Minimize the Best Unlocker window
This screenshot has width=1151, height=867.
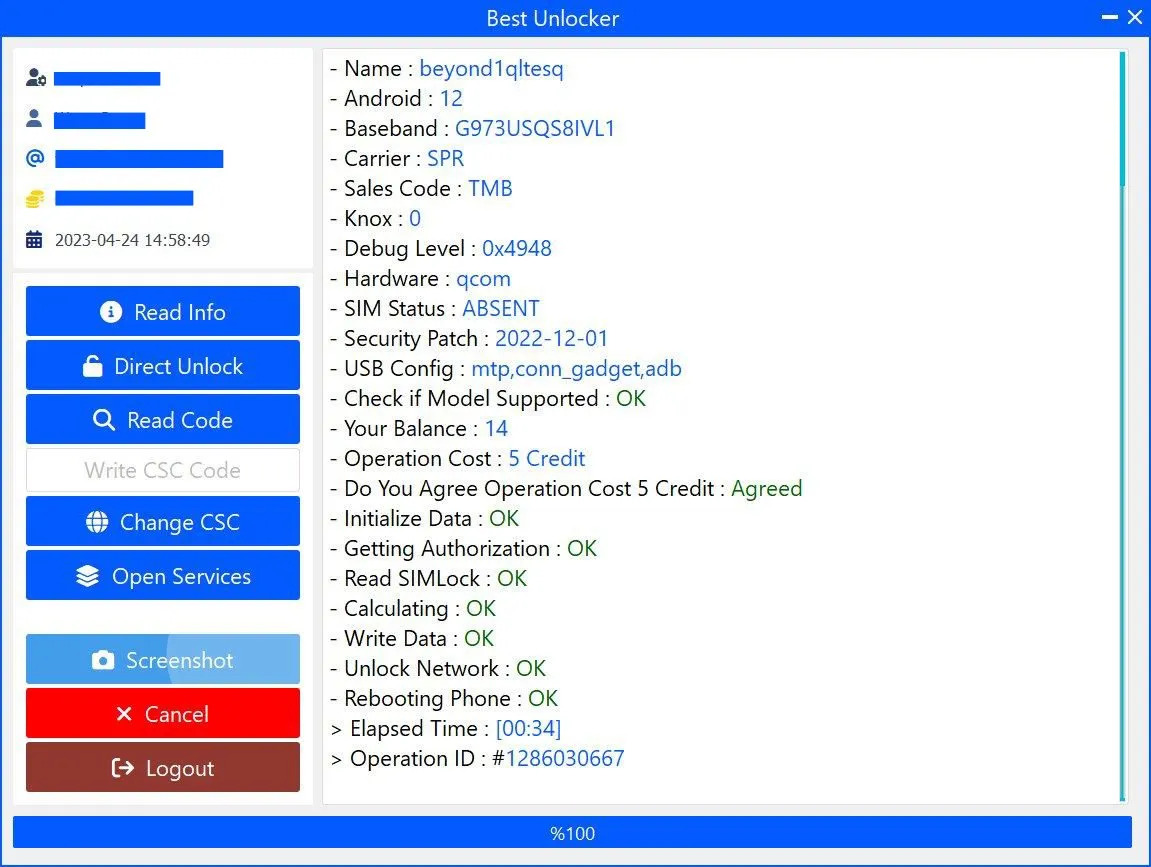click(x=1110, y=17)
